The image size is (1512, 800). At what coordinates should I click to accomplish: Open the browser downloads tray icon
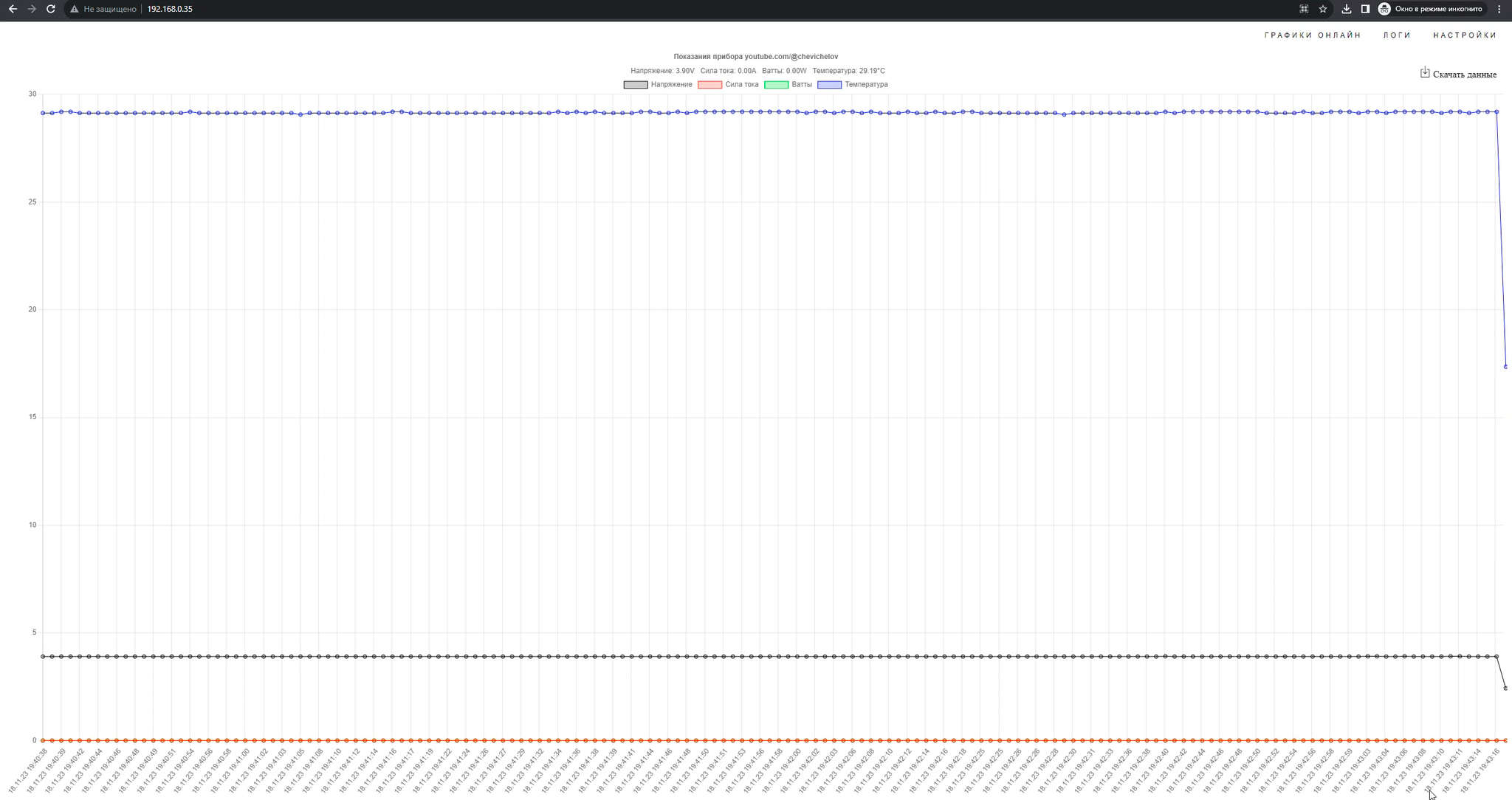1347,9
